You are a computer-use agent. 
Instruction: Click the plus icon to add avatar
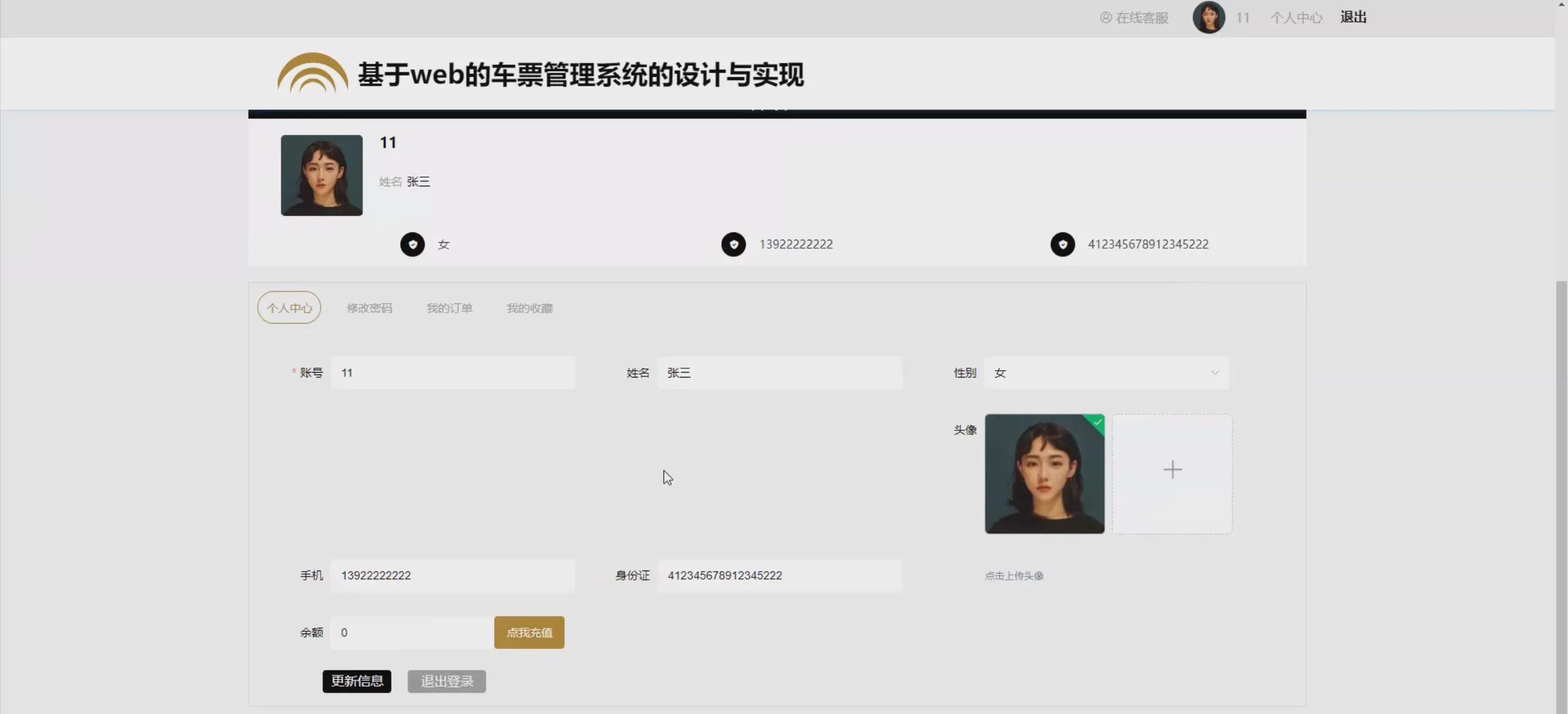1171,469
